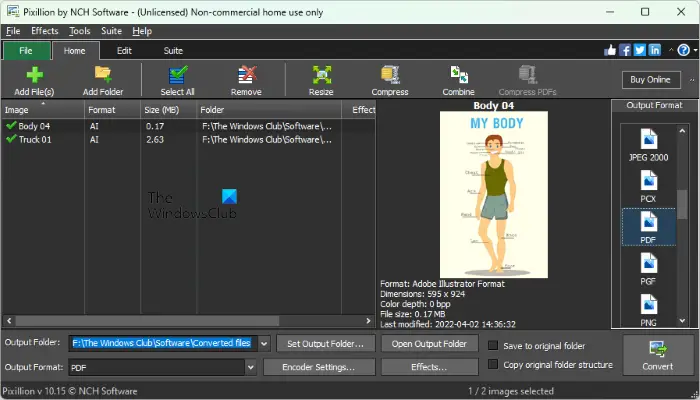Viewport: 700px width, 400px height.
Task: Open the Twitter share icon
Action: pos(640,50)
